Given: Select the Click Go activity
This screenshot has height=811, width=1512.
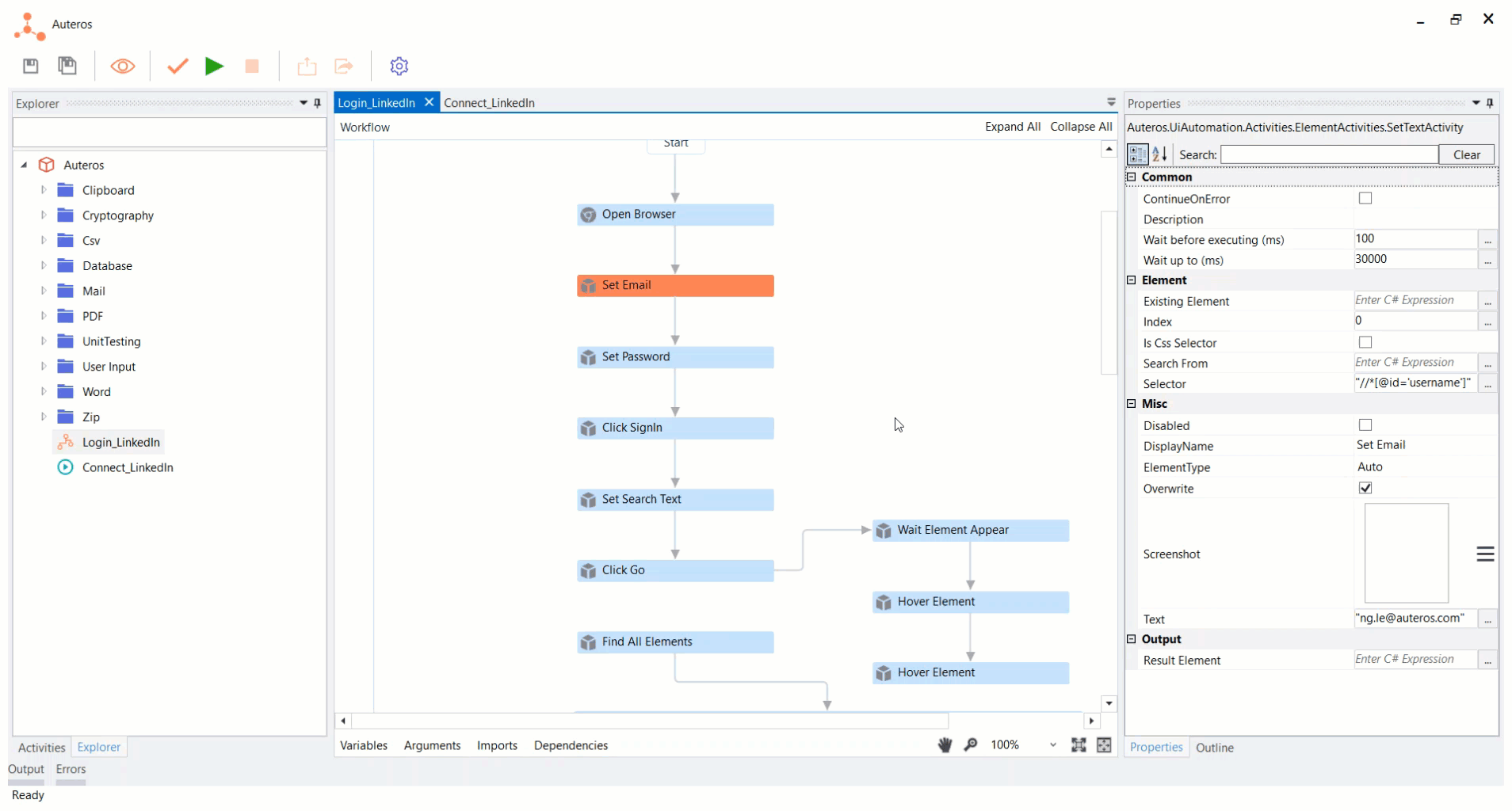Looking at the screenshot, I should coord(675,570).
